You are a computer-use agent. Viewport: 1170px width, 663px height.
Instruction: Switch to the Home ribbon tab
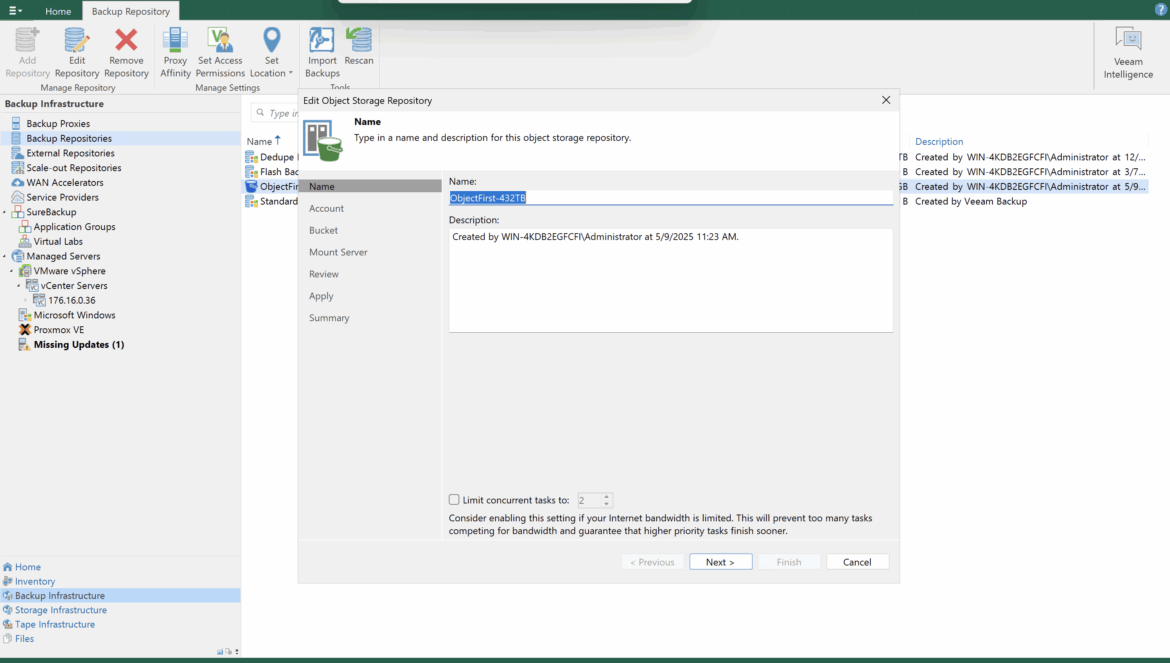pos(57,11)
